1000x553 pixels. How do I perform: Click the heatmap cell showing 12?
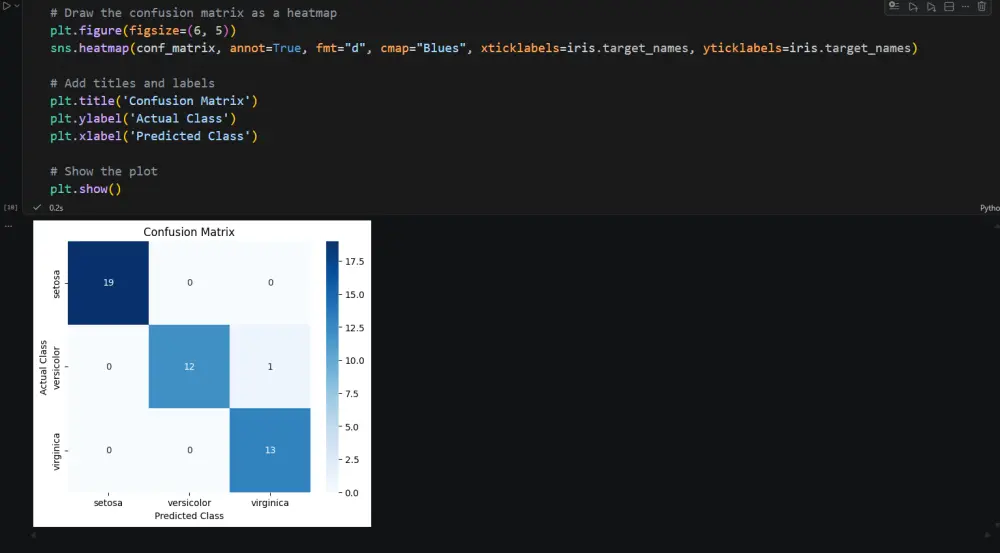pos(189,366)
